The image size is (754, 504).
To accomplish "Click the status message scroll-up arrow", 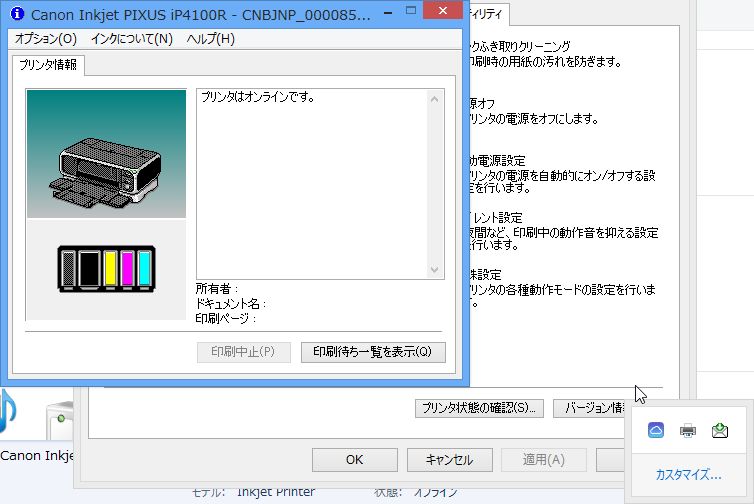I will 435,99.
